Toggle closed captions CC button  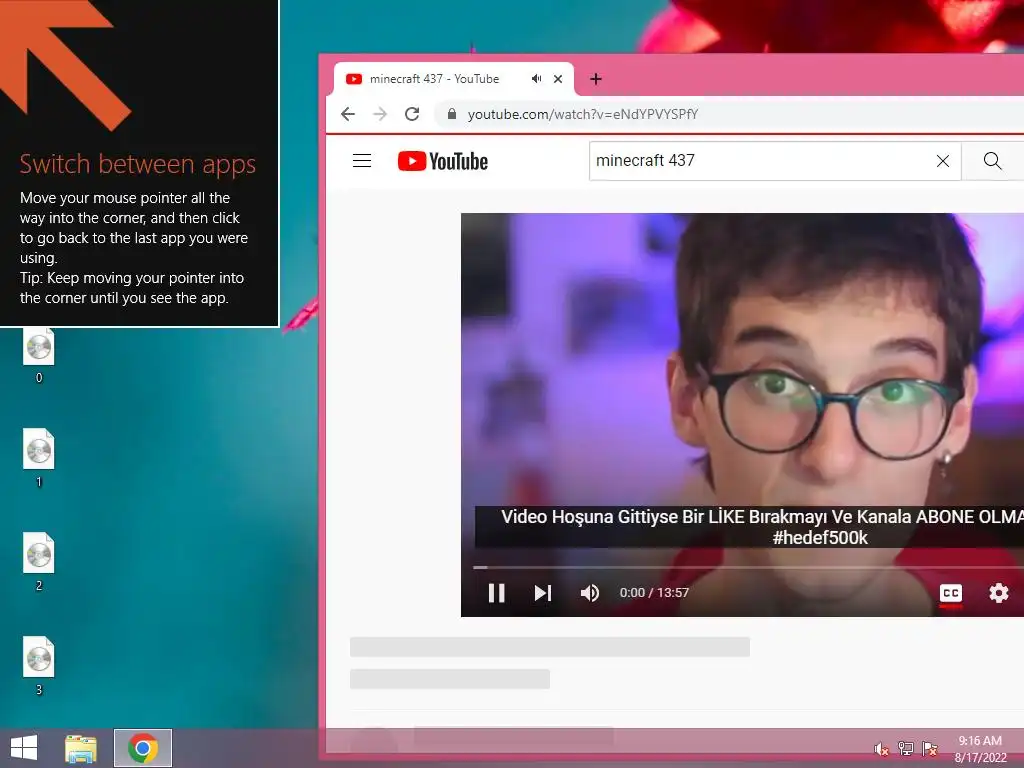tap(950, 593)
